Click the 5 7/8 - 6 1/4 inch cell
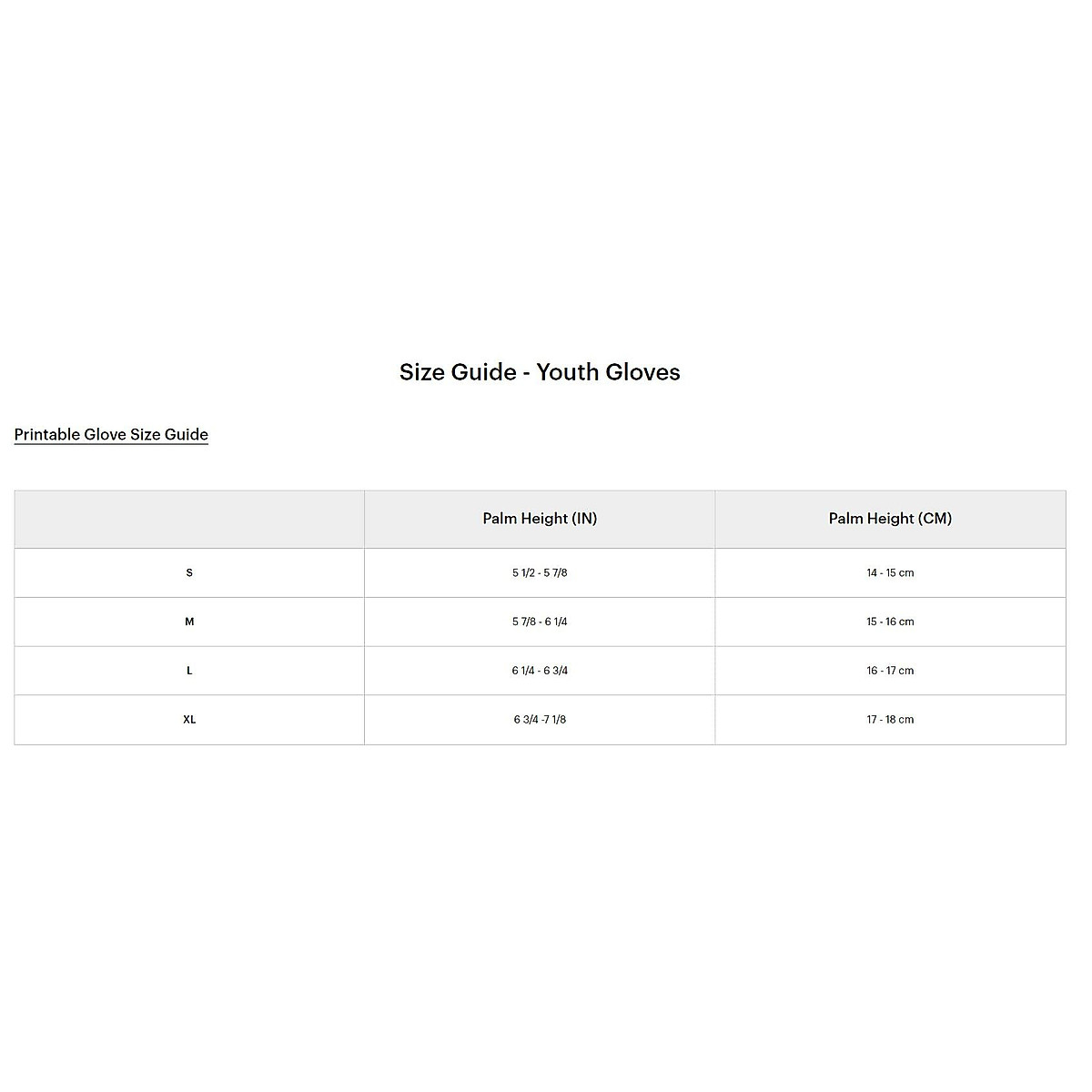Image resolution: width=1092 pixels, height=1092 pixels. [540, 622]
